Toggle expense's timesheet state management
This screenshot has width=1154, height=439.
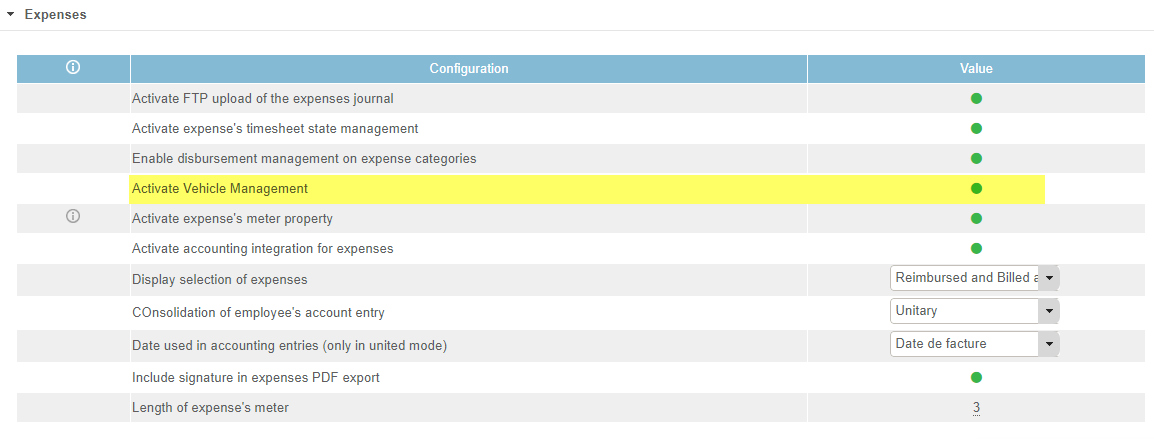[x=976, y=128]
